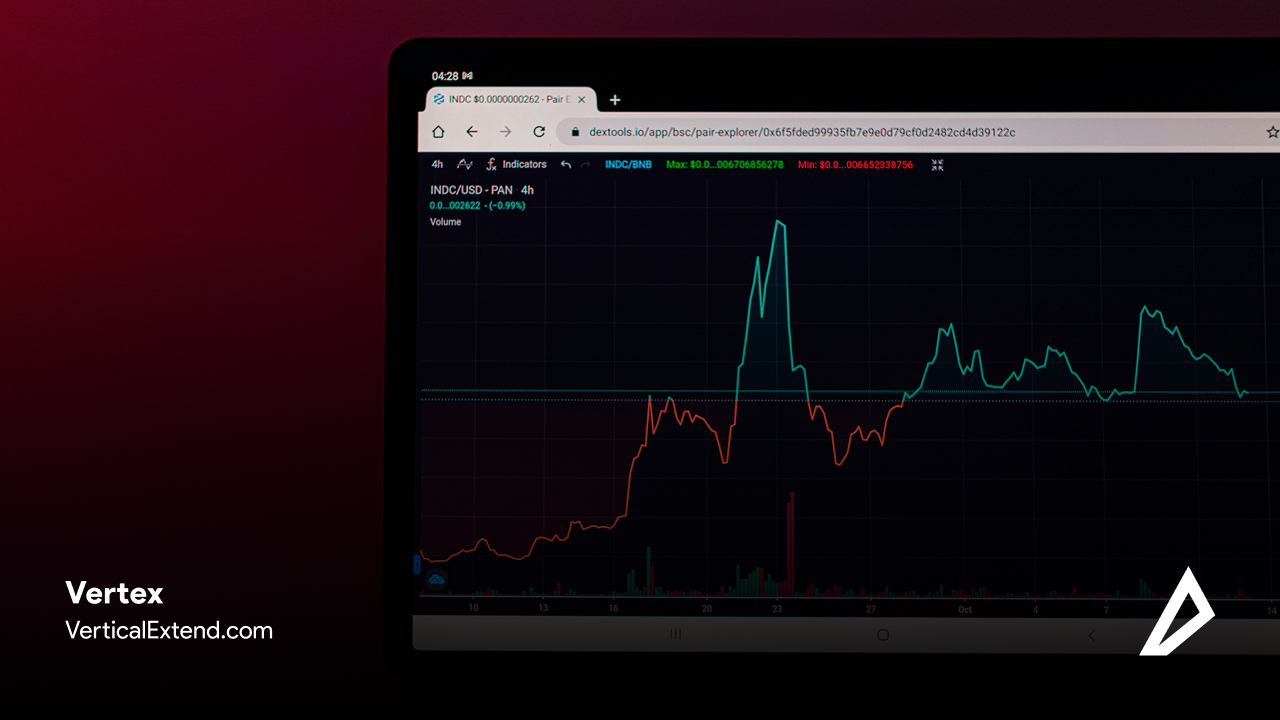Tap the Android home navigation button

point(882,635)
